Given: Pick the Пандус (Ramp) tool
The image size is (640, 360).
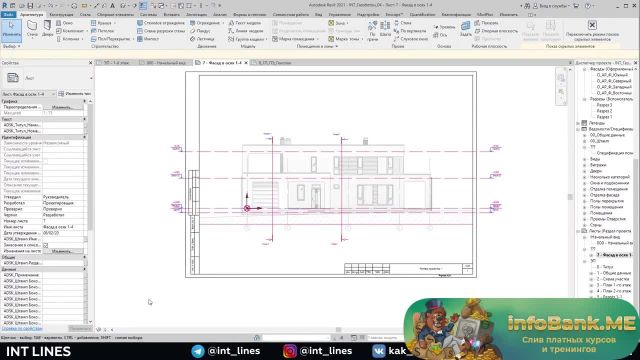Looking at the screenshot, I should point(200,31).
